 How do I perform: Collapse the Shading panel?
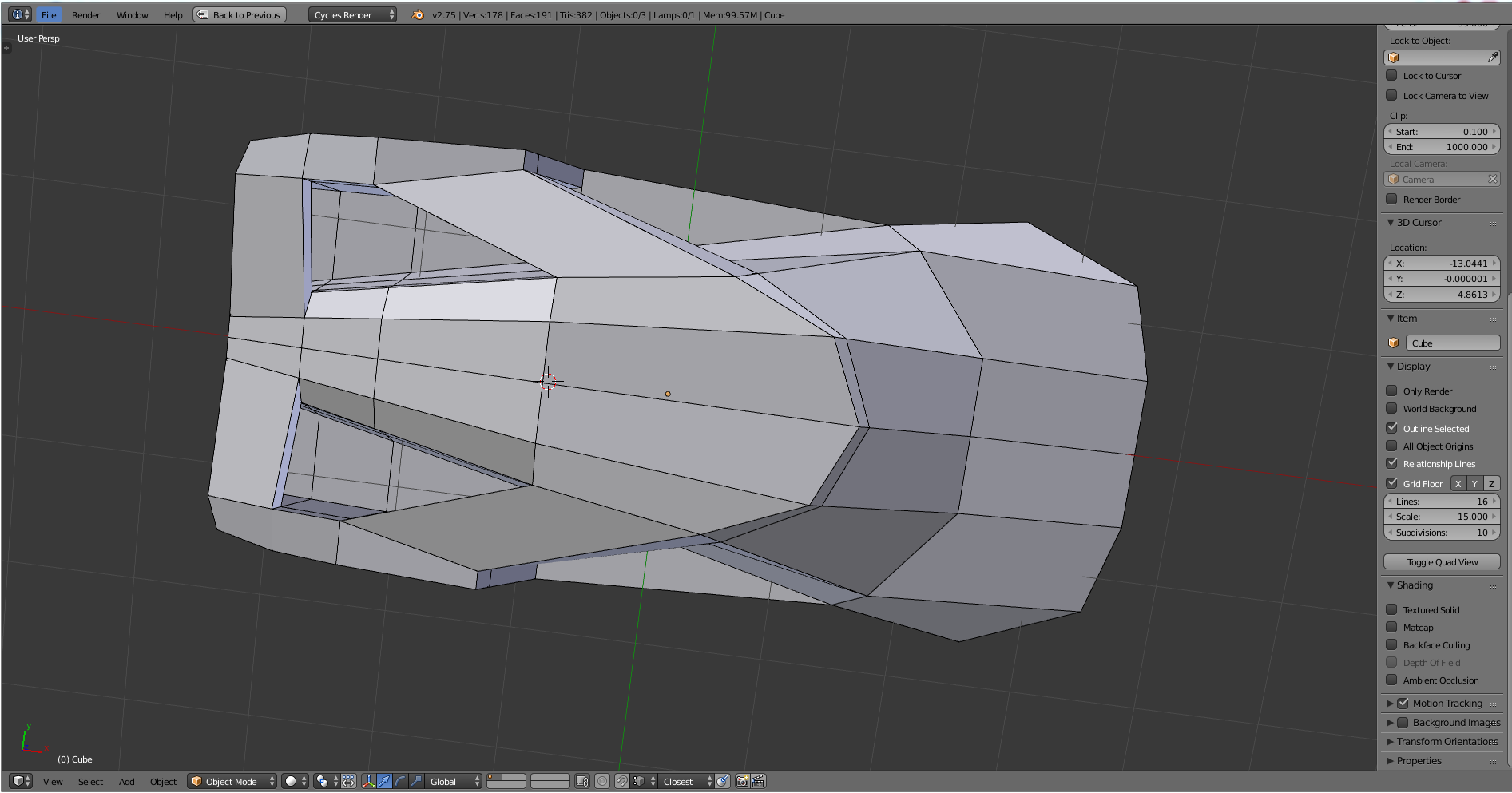click(x=1391, y=585)
